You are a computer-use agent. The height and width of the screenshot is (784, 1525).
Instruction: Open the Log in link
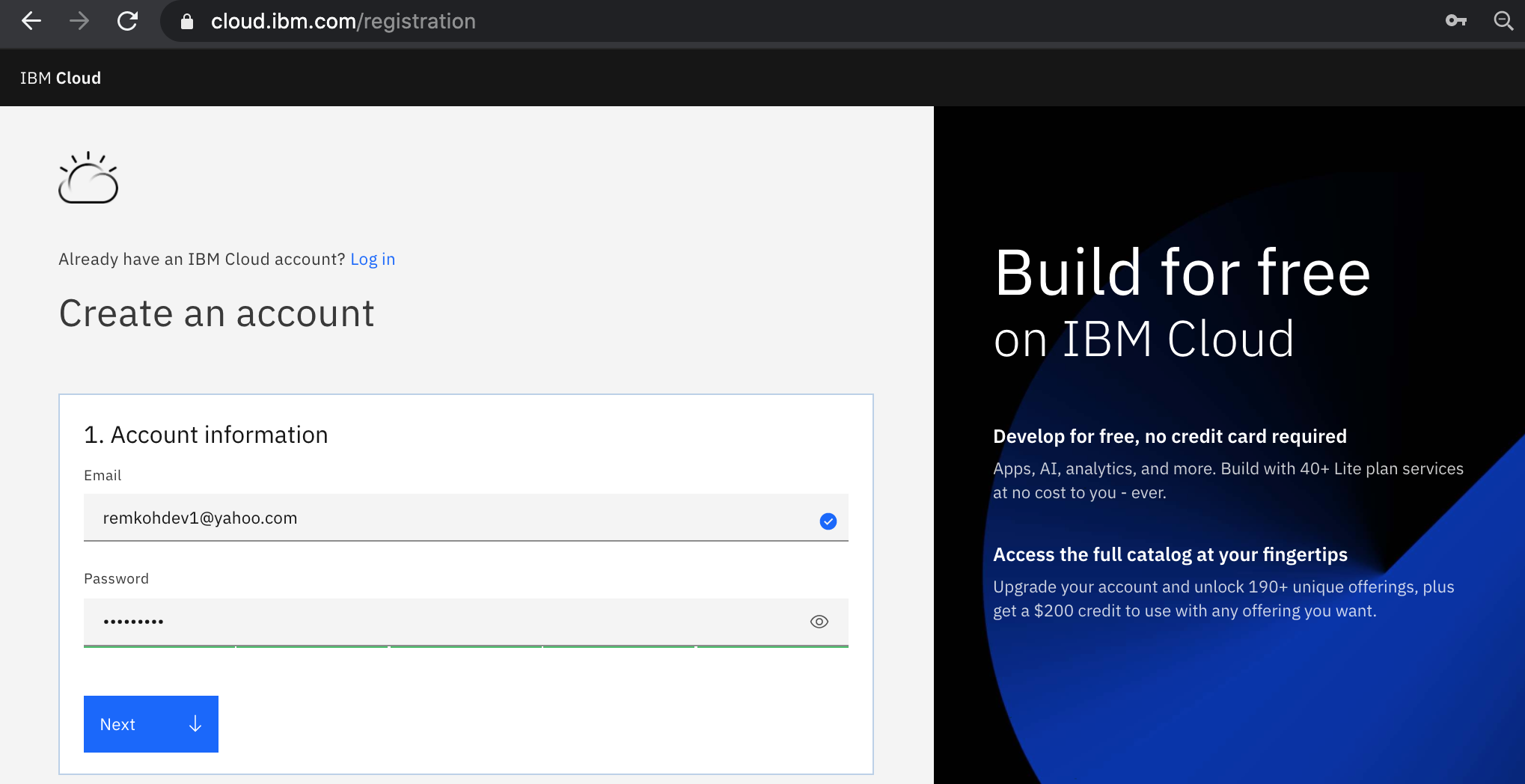tap(372, 259)
